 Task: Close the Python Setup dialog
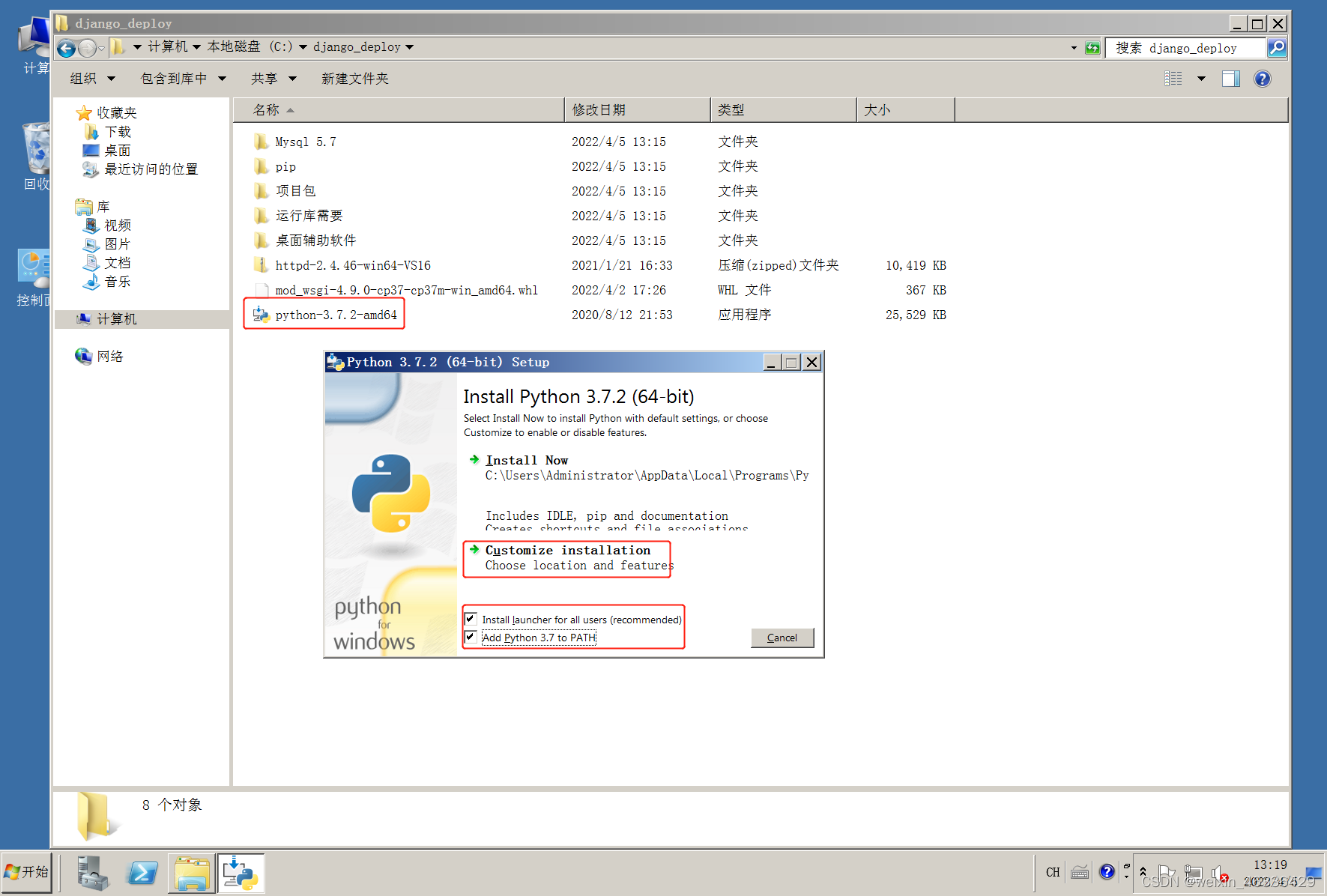[x=811, y=363]
